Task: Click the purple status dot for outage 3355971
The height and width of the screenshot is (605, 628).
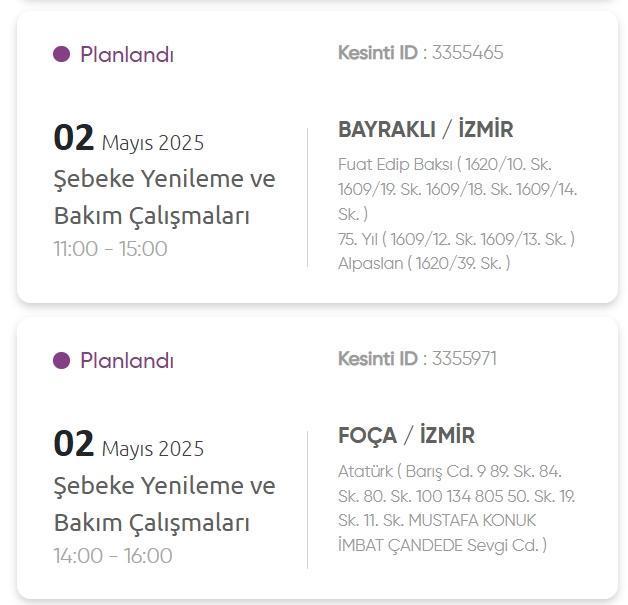Action: [x=61, y=360]
